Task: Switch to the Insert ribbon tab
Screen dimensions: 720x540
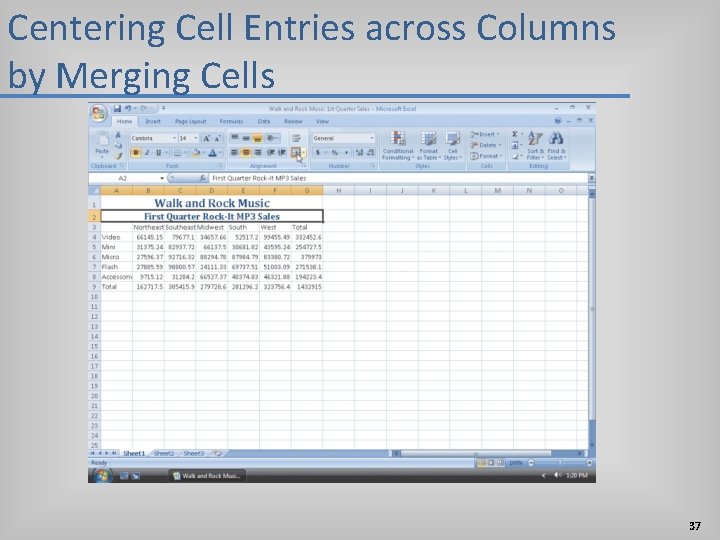Action: tap(153, 121)
